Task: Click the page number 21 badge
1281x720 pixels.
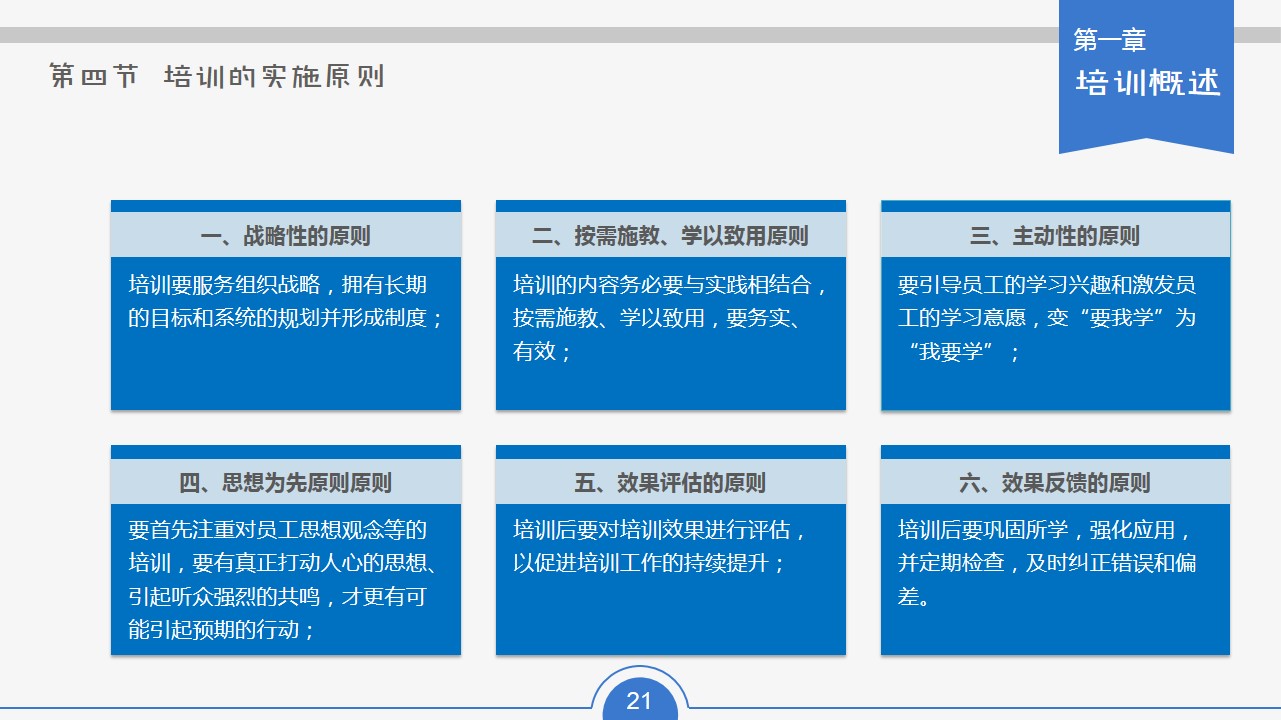Action: click(639, 701)
